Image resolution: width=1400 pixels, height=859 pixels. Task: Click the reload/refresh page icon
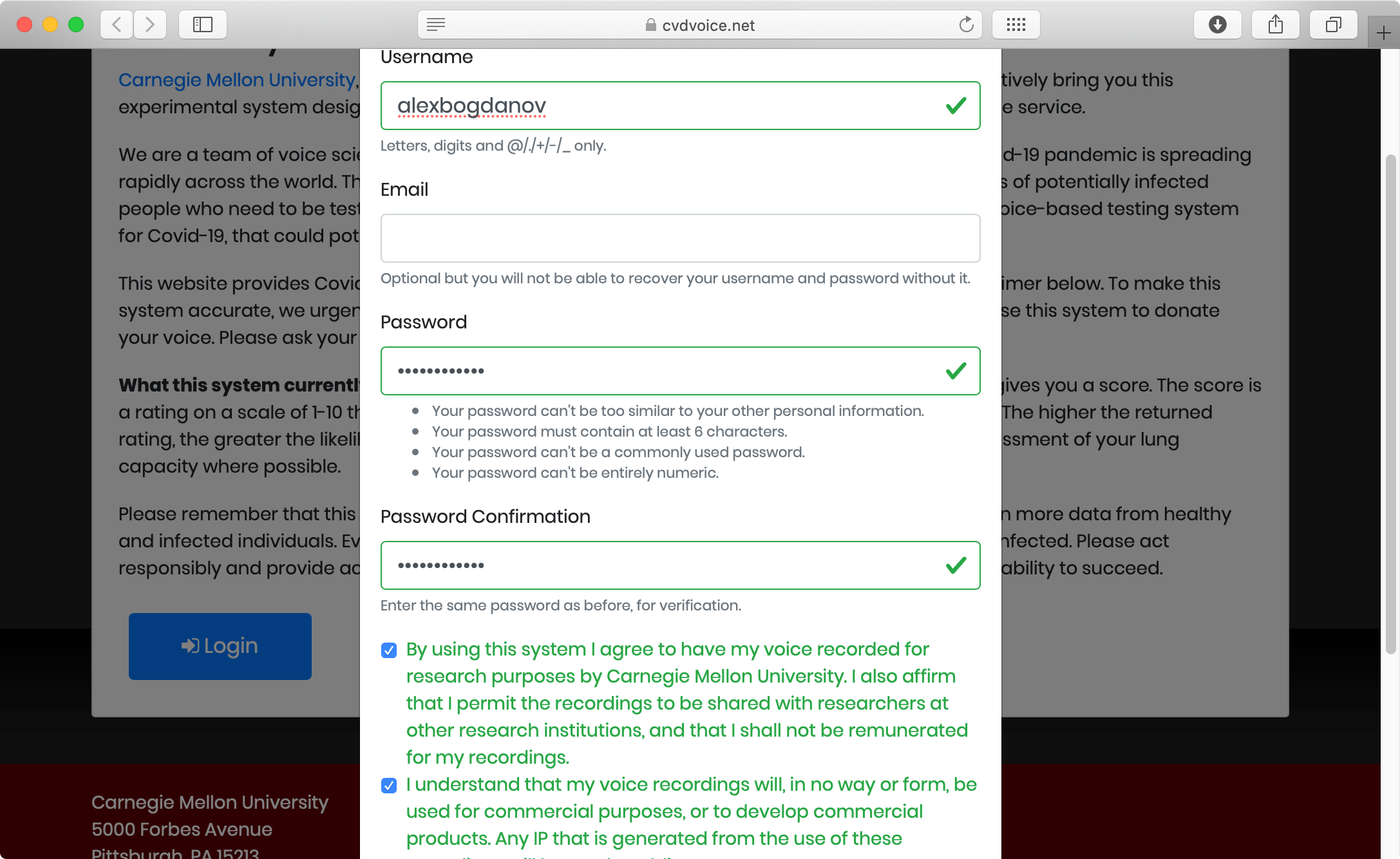click(967, 24)
